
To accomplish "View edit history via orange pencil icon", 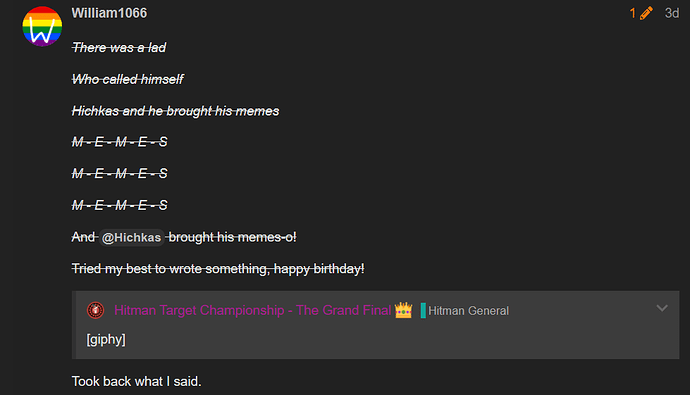I will pyautogui.click(x=646, y=13).
